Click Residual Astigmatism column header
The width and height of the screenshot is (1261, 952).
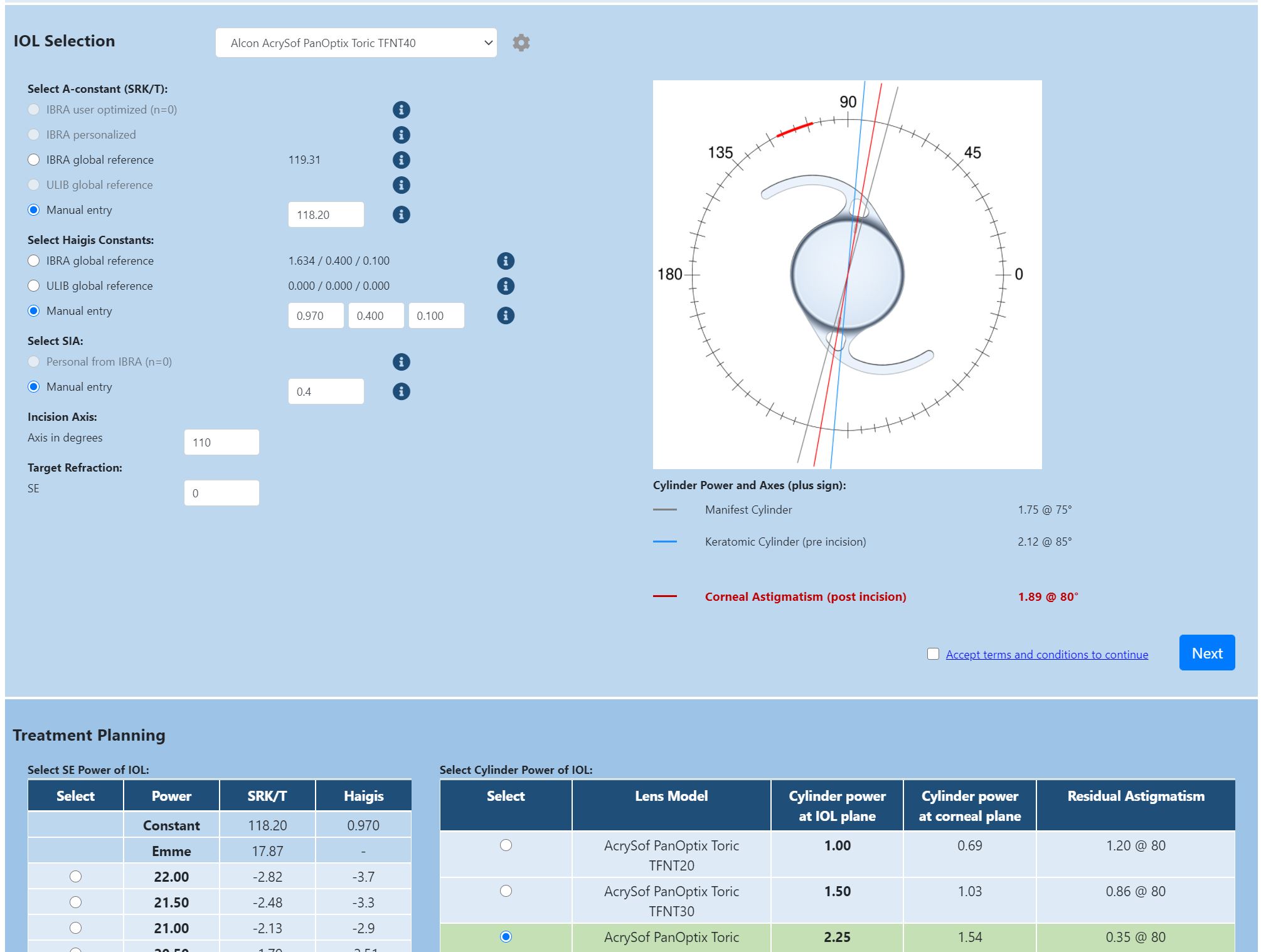(1136, 805)
